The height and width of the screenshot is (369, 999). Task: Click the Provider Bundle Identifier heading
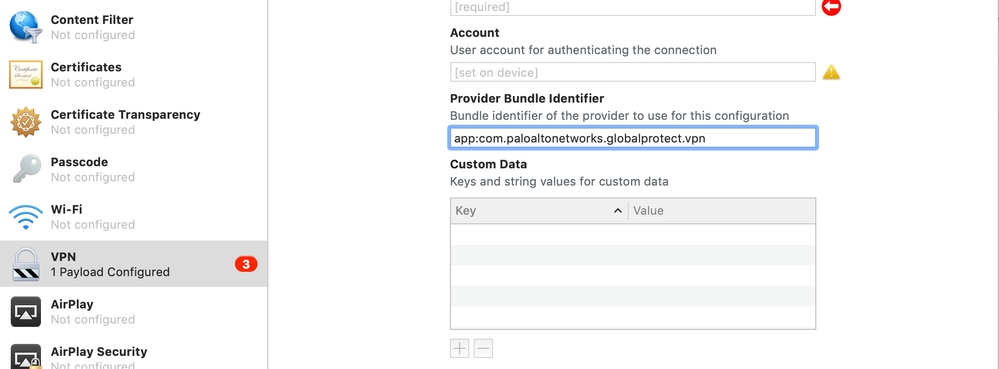pos(527,98)
